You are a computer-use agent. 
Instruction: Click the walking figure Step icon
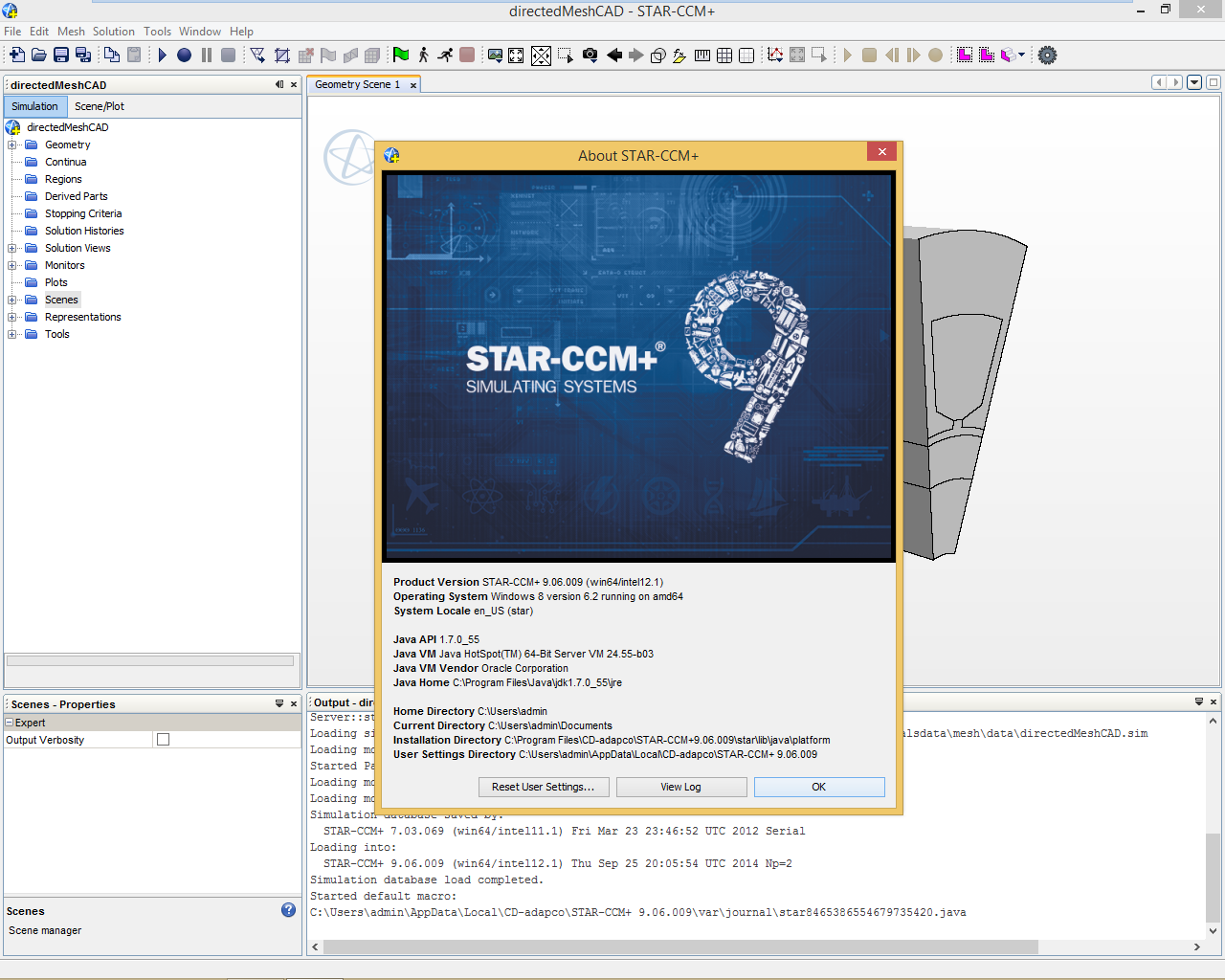coord(423,56)
